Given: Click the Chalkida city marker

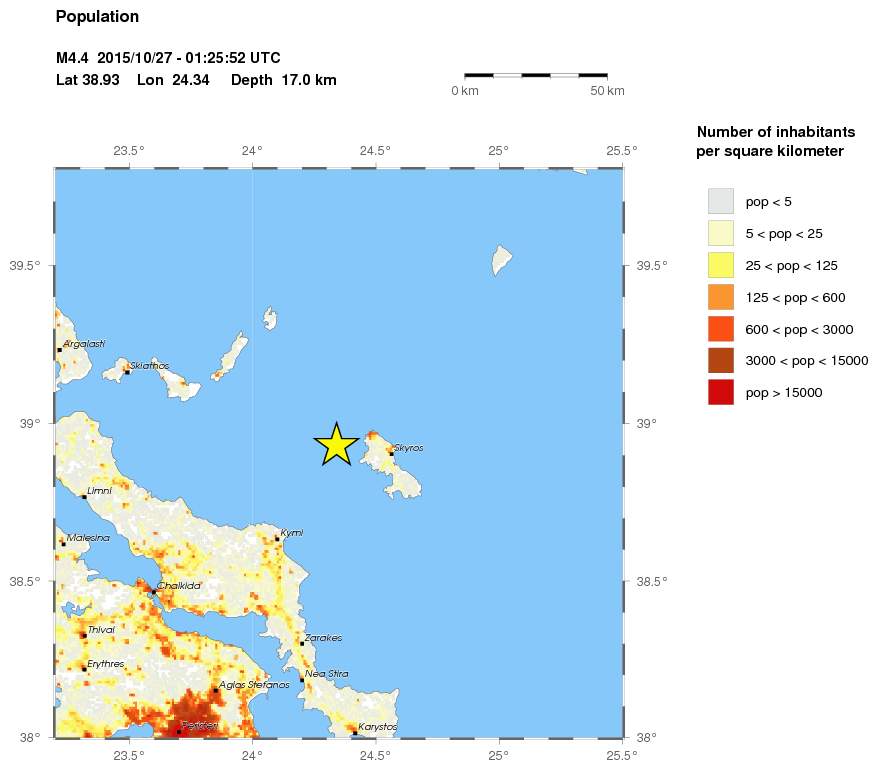Looking at the screenshot, I should click(153, 592).
